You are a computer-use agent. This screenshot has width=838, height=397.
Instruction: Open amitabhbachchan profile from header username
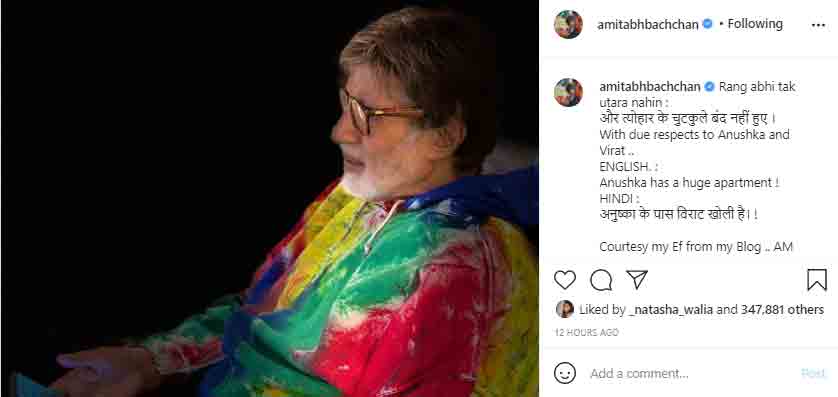pos(647,25)
